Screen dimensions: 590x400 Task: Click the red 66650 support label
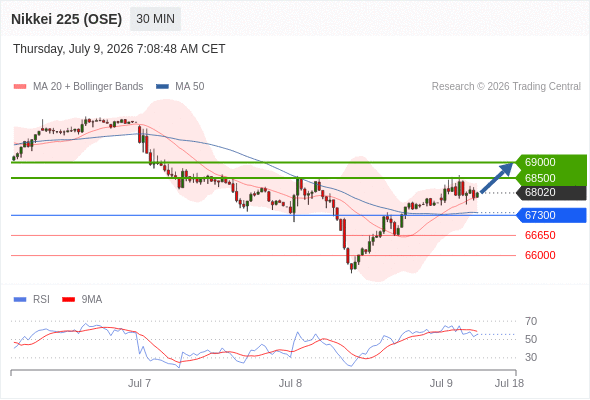540,236
